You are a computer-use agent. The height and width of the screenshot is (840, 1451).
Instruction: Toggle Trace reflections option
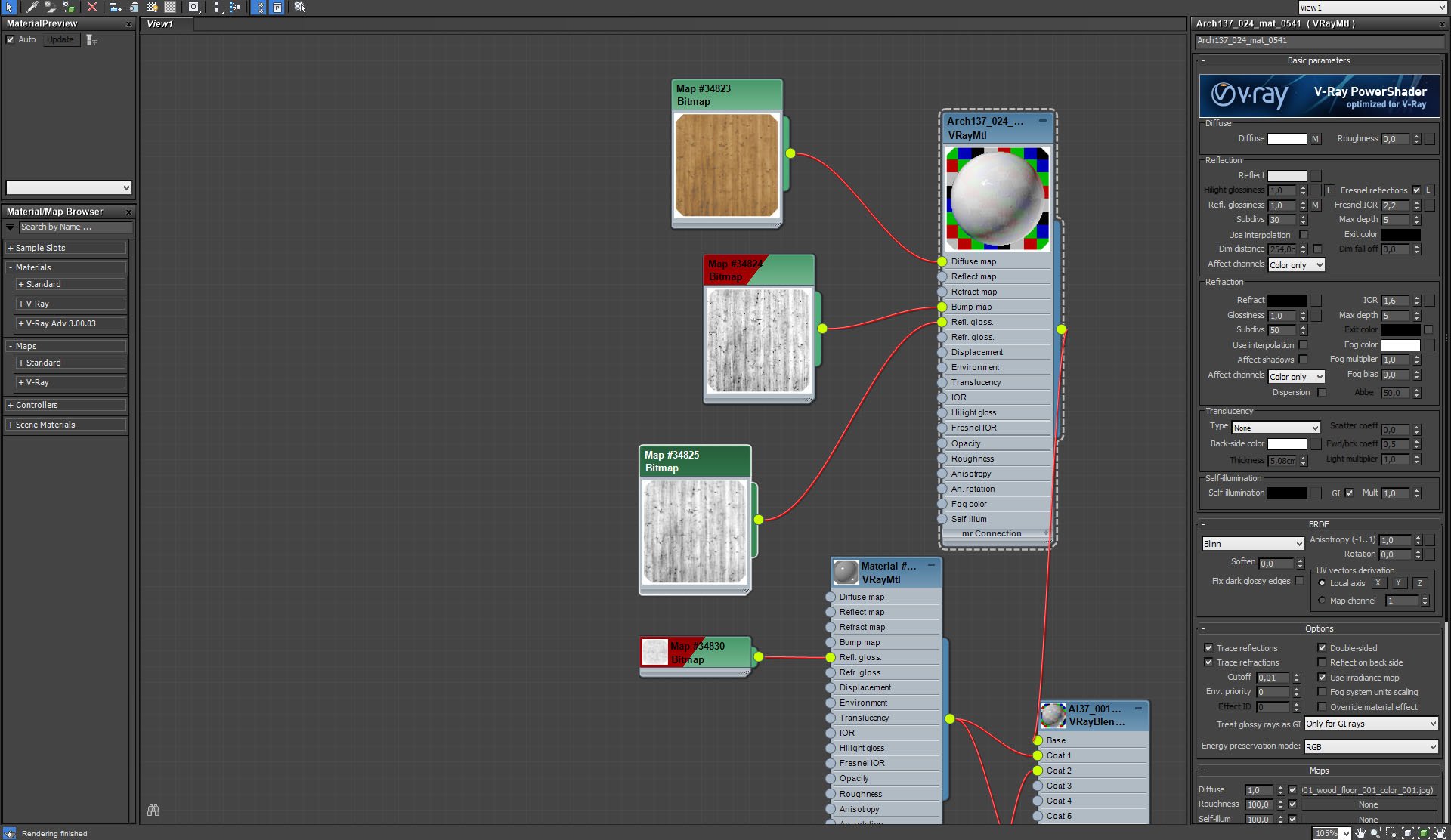coord(1208,648)
